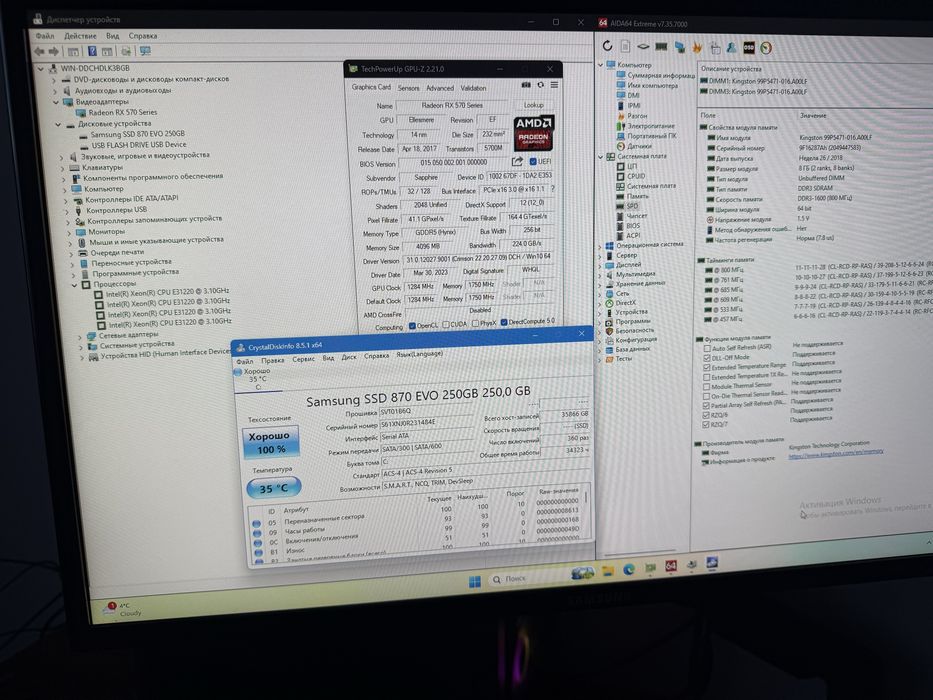
Task: Open the Язык(Language) menu in CrystalDiskInfo
Action: pyautogui.click(x=419, y=354)
